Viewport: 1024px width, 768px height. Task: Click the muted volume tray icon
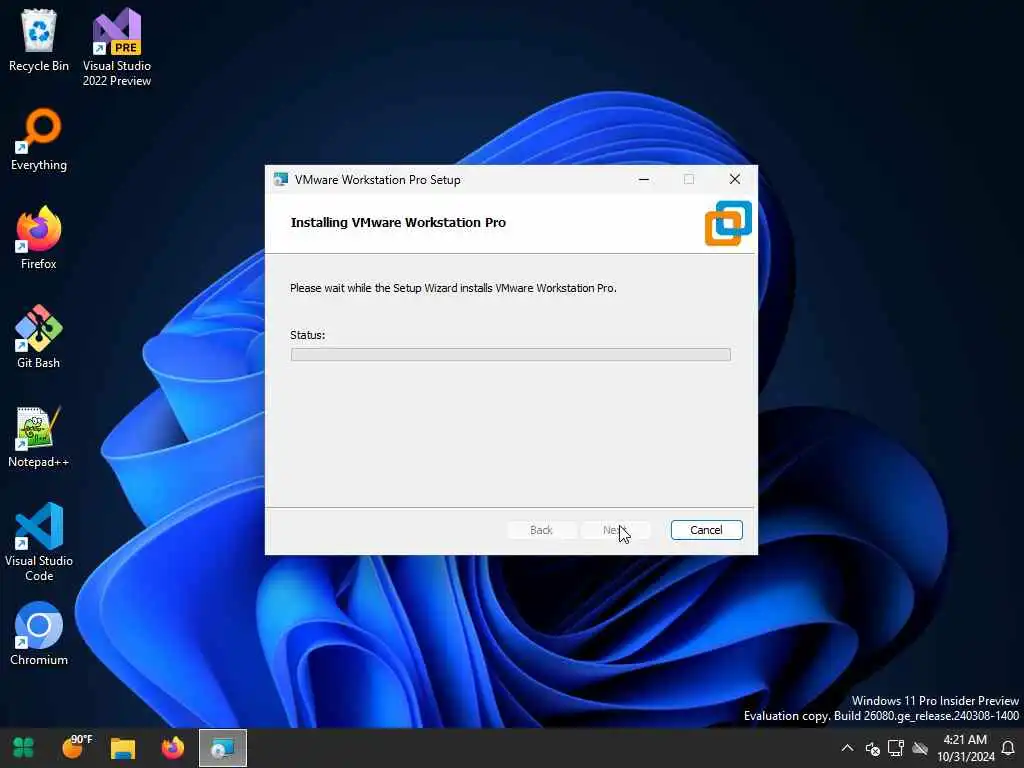872,748
